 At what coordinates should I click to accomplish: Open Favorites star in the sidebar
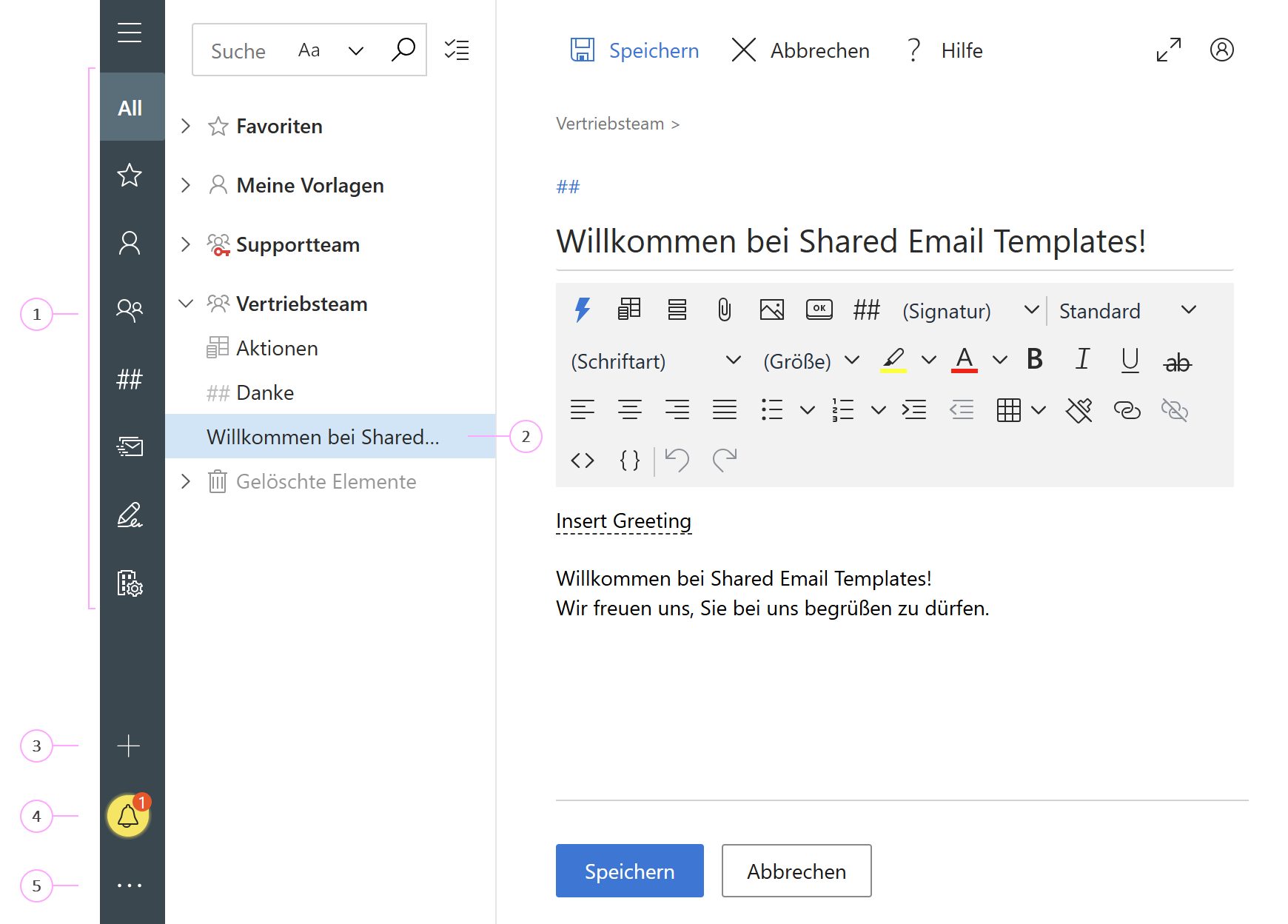tap(130, 175)
